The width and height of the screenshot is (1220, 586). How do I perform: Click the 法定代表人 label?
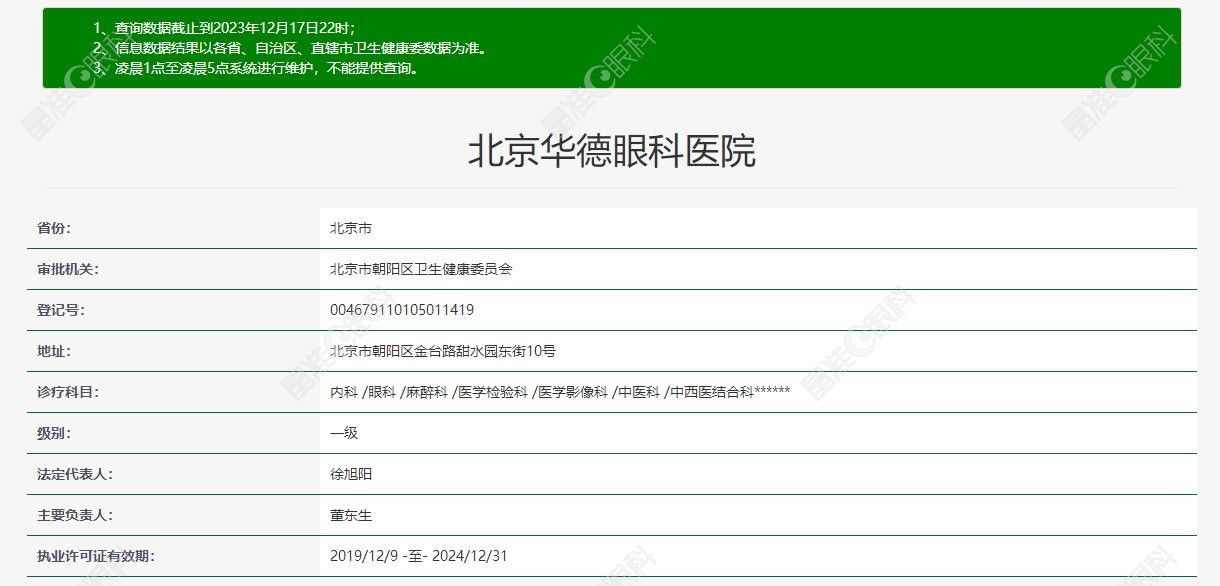point(75,474)
